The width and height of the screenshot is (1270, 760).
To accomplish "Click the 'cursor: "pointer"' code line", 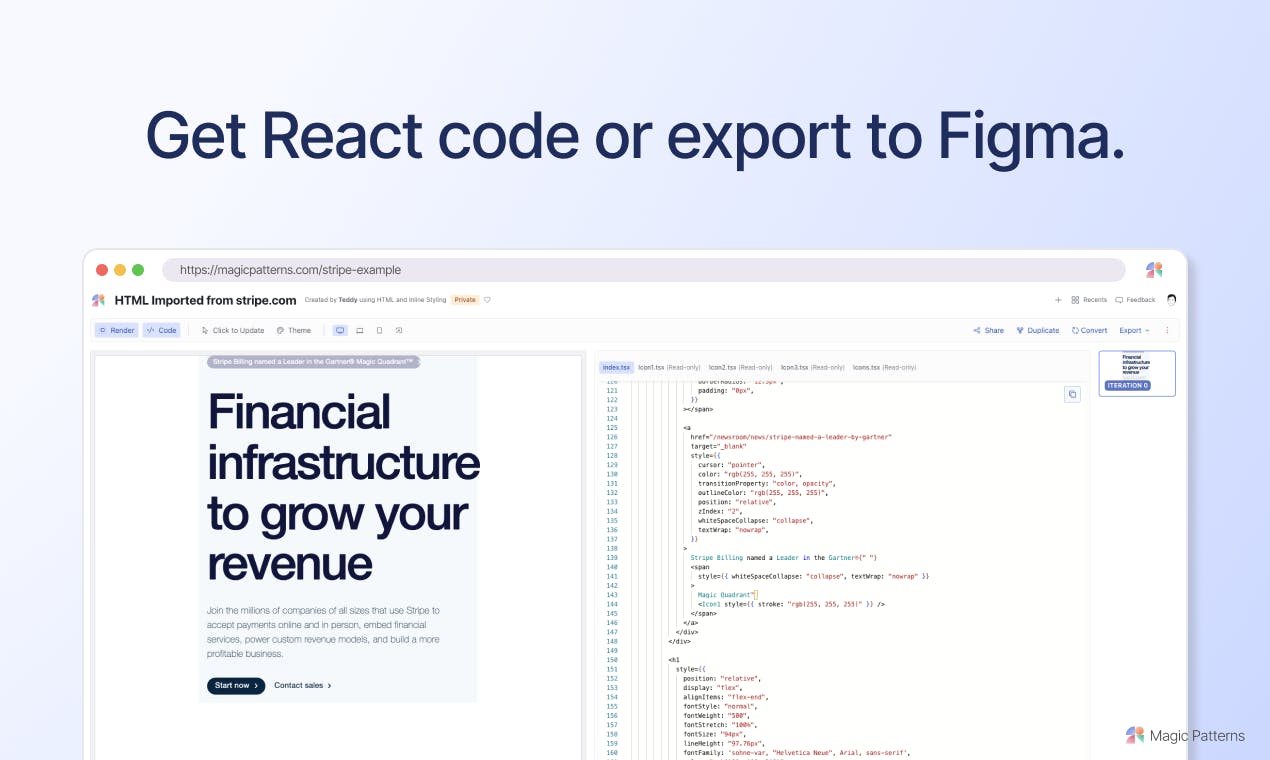I will [x=732, y=465].
